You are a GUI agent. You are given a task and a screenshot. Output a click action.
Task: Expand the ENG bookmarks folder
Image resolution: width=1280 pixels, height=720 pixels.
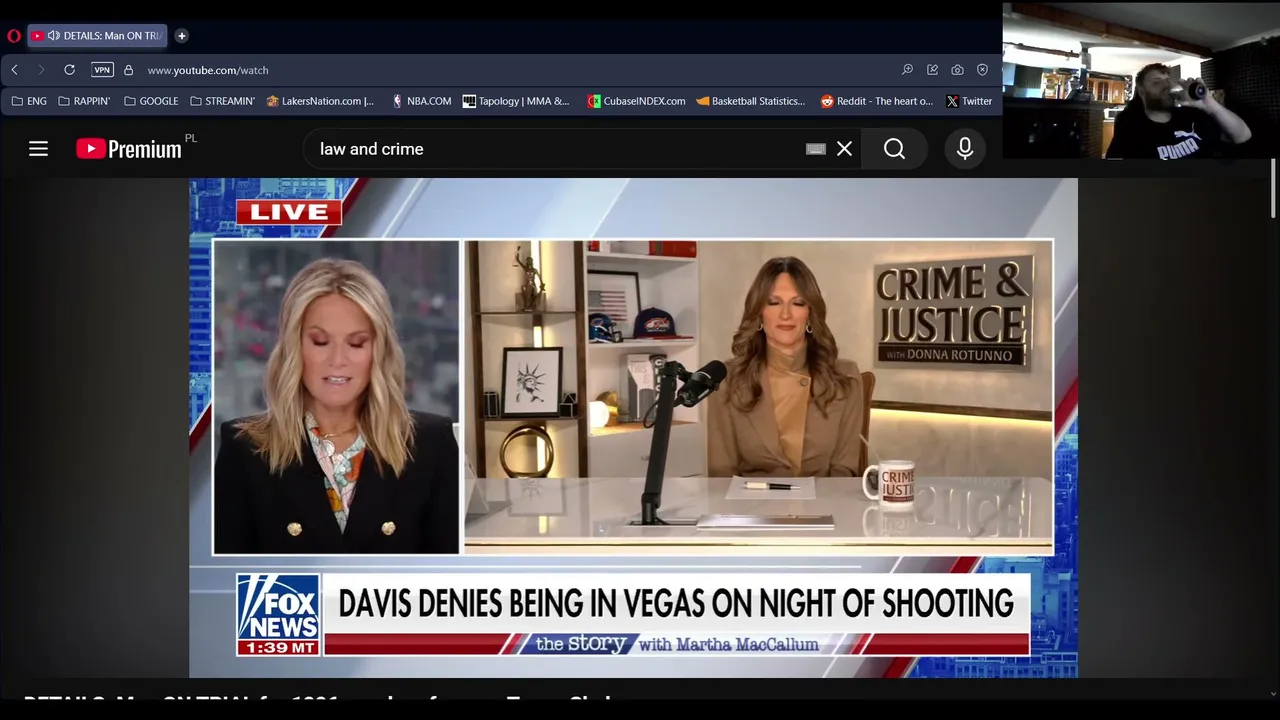tap(29, 101)
